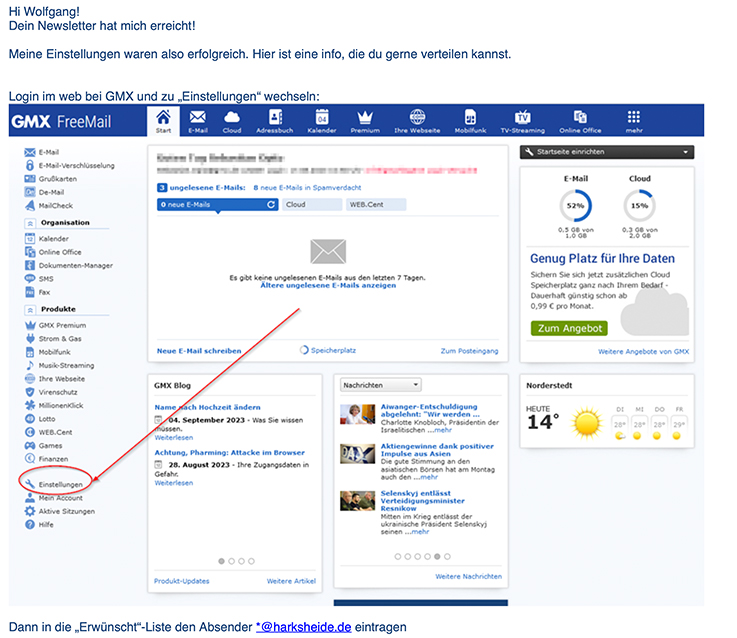Viewport: 737px width, 638px height.
Task: Select the second GMX Blog carousel dot
Action: [231, 561]
